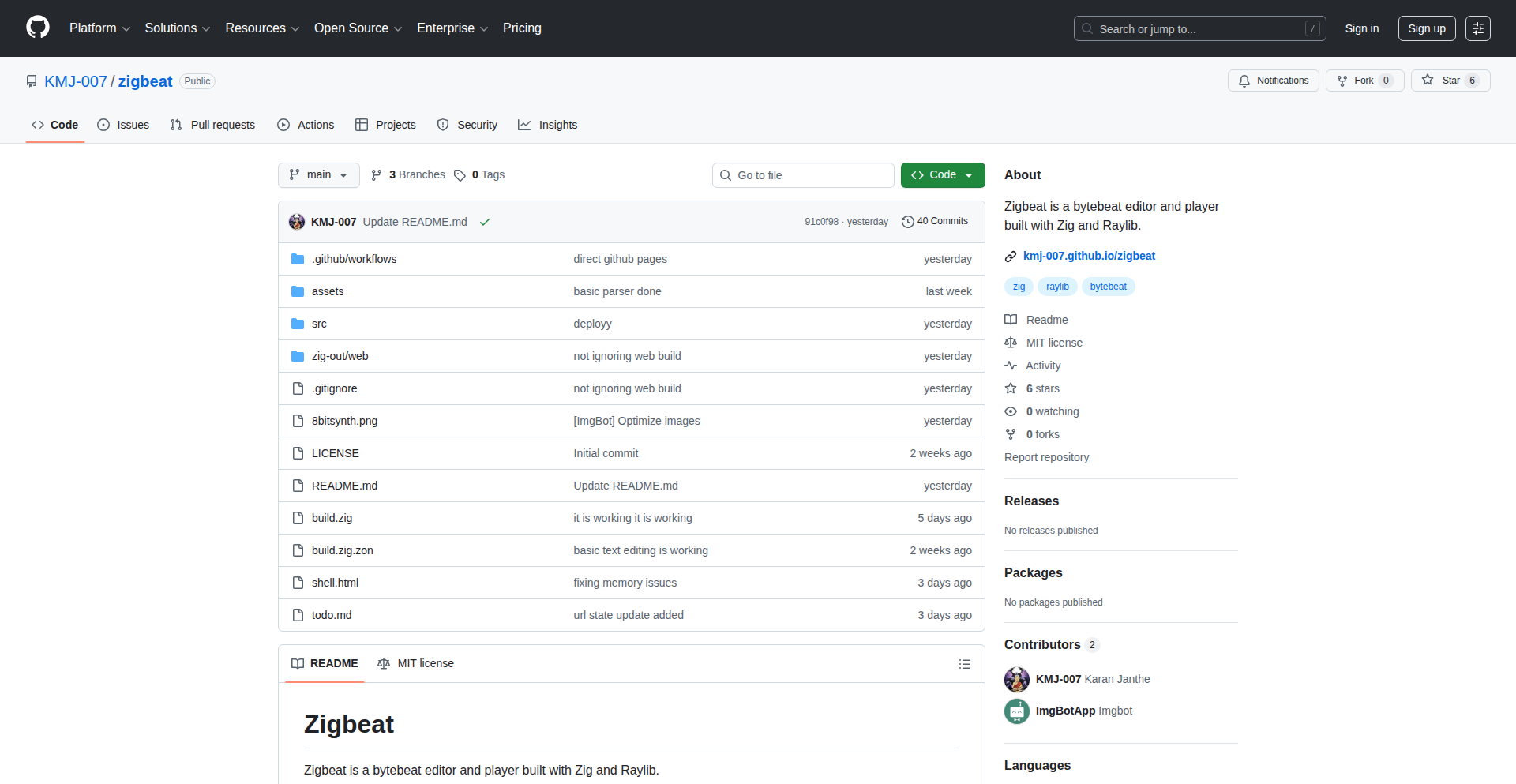Expand the Resources menu
Viewport: 1516px width, 784px height.
(262, 28)
